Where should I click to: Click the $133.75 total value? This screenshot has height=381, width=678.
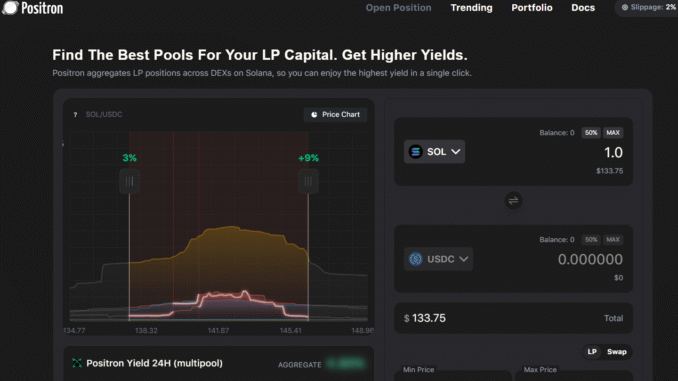pyautogui.click(x=429, y=318)
